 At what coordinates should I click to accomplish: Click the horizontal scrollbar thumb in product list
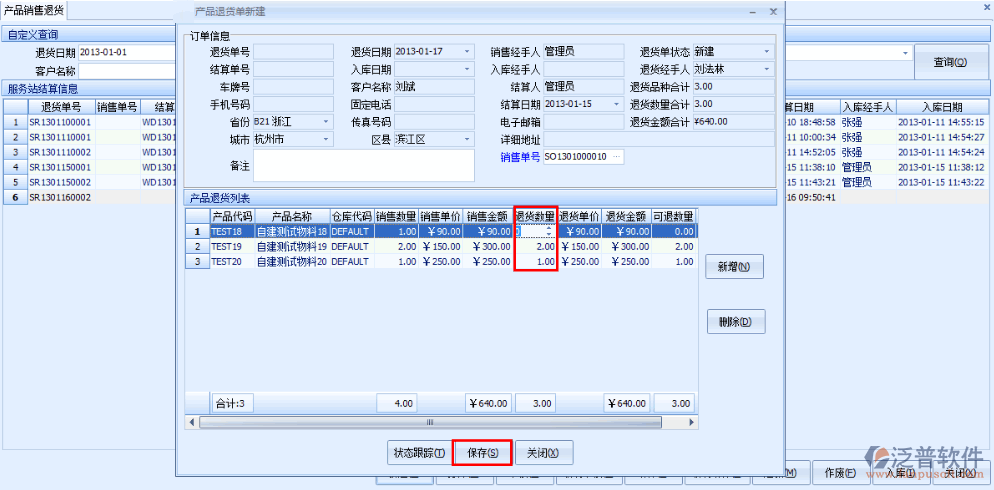(430, 422)
